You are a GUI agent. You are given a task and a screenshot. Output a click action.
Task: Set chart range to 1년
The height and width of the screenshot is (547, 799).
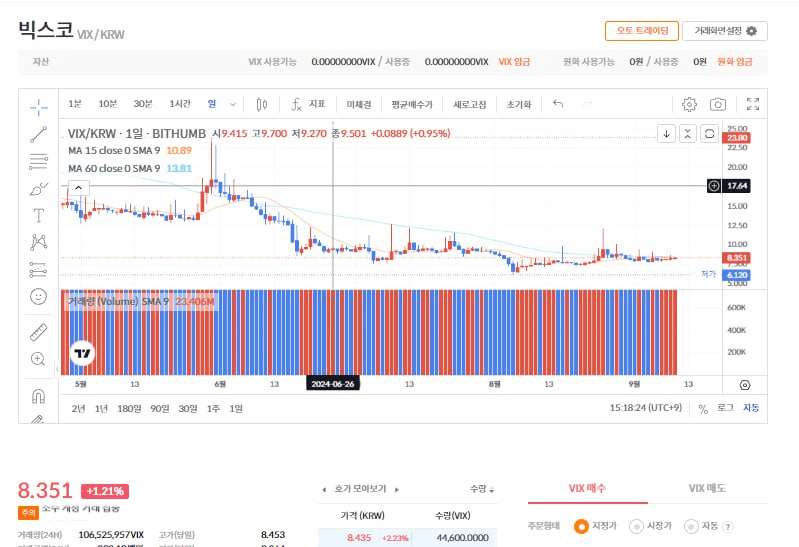(101, 408)
